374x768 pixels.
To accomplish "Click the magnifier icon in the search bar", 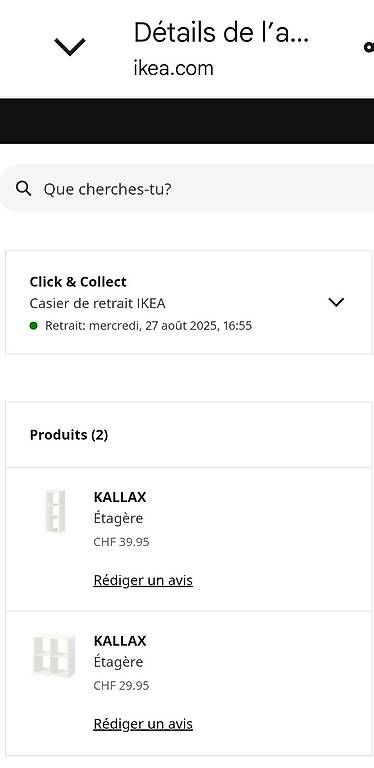I will click(x=23, y=189).
